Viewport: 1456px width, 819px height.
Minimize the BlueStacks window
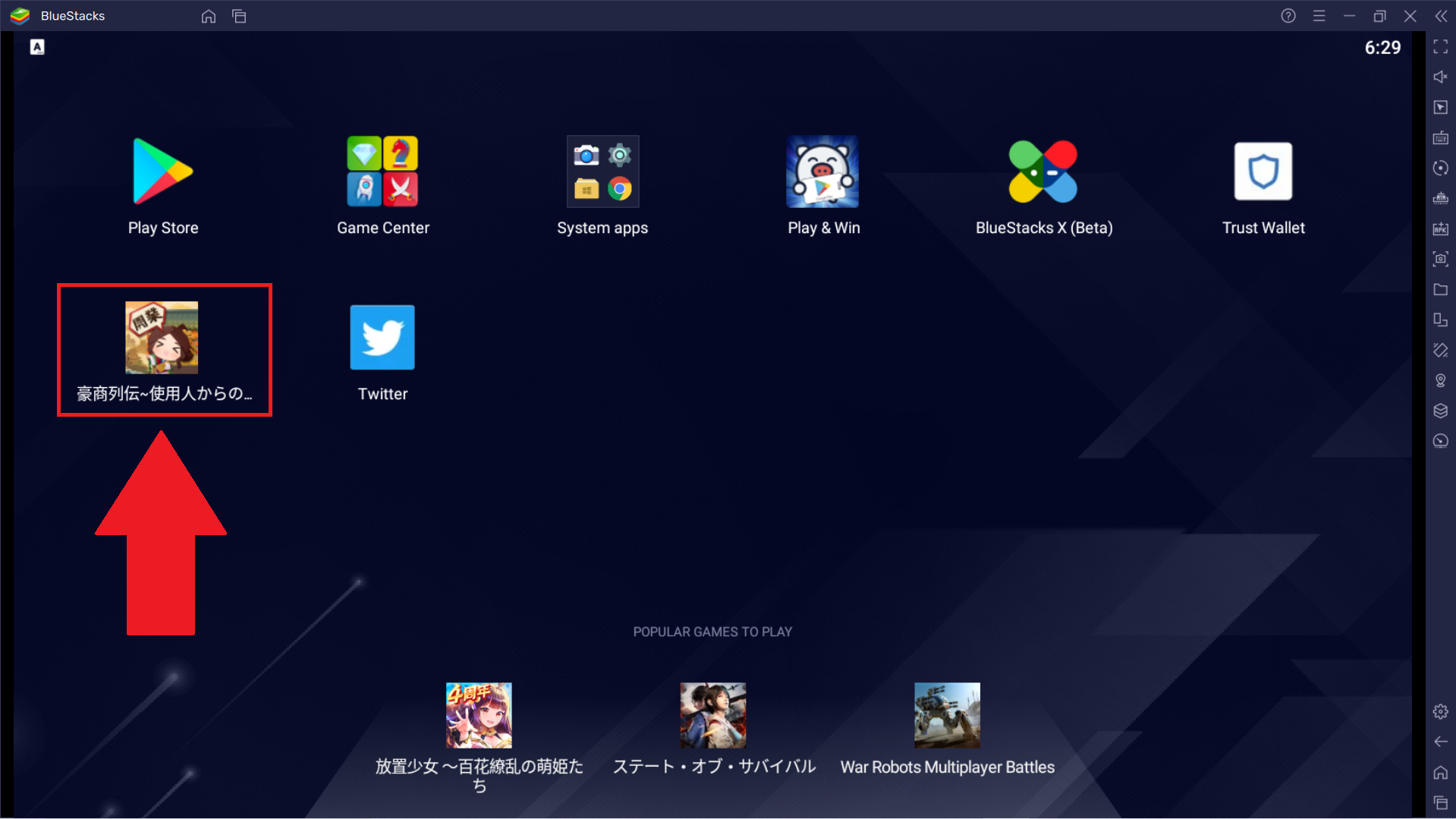pos(1350,16)
